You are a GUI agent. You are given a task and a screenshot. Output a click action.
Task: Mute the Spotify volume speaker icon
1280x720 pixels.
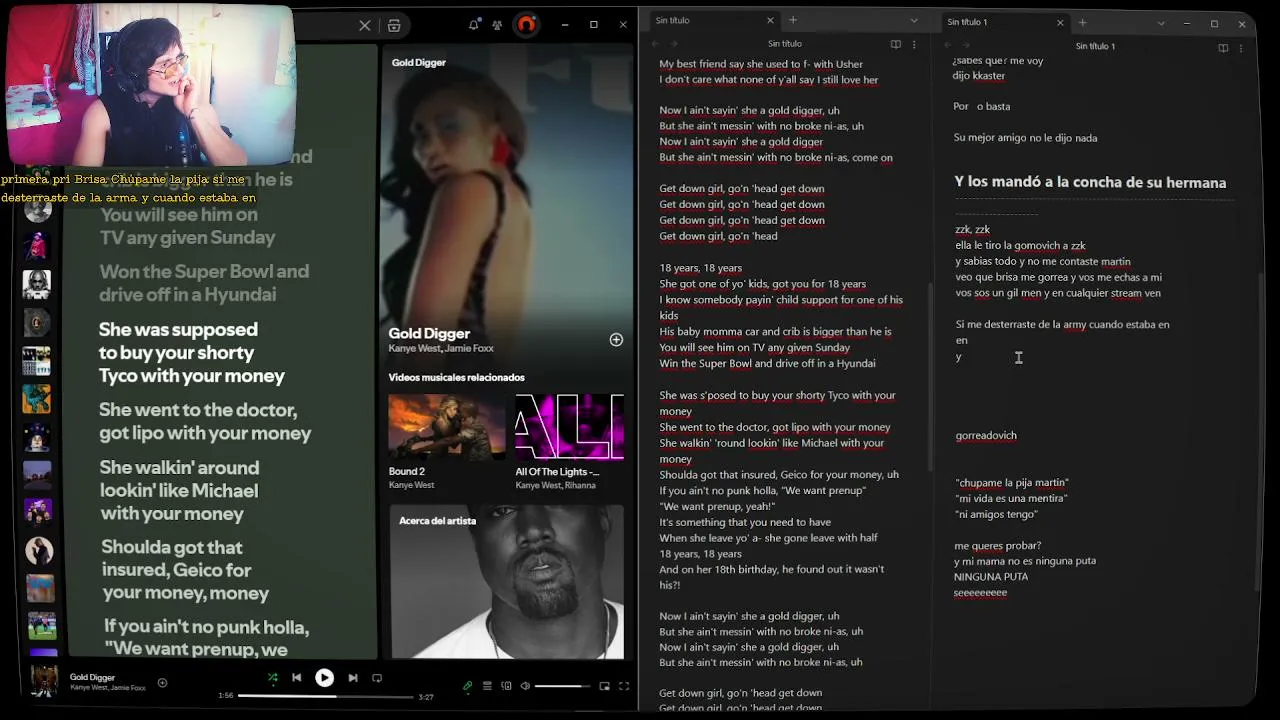[x=525, y=686]
